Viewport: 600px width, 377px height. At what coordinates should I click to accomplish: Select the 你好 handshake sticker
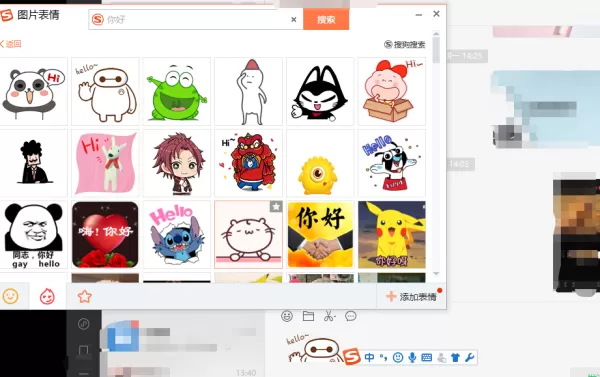[320, 235]
